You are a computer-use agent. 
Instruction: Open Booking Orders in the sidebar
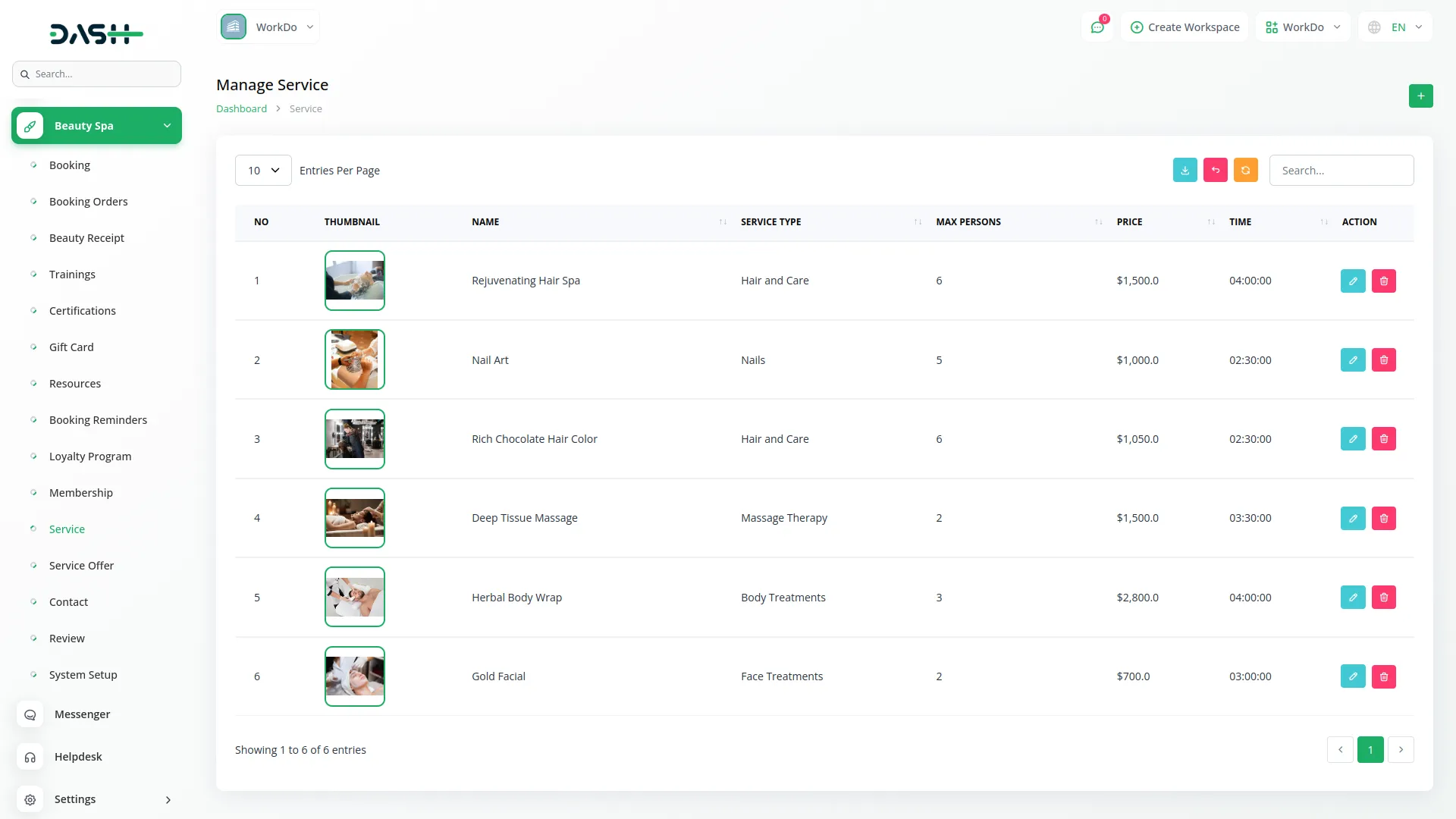[x=88, y=202]
